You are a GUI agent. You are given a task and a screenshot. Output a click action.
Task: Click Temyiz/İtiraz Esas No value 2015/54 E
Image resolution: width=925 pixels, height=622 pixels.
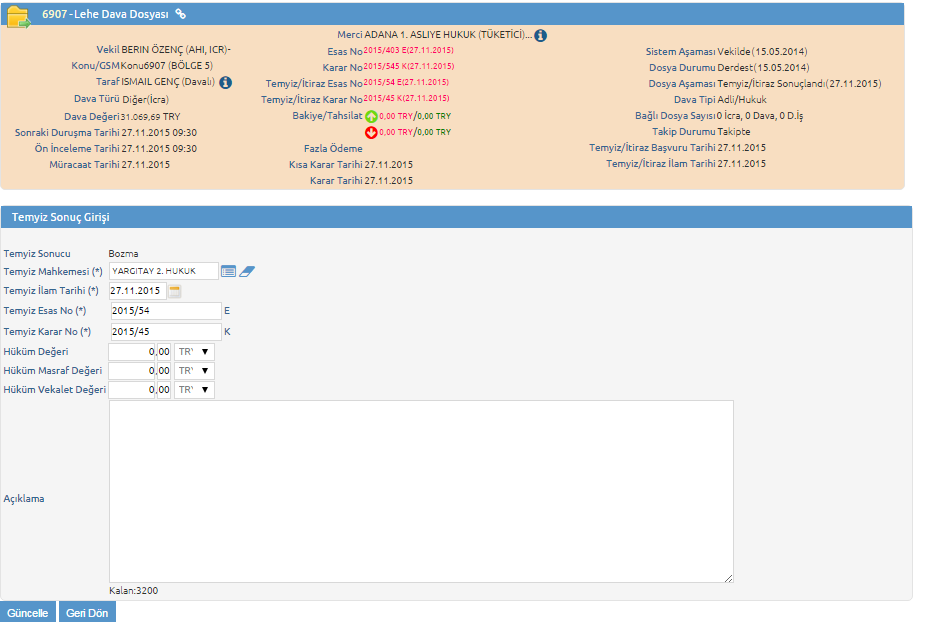pyautogui.click(x=406, y=83)
